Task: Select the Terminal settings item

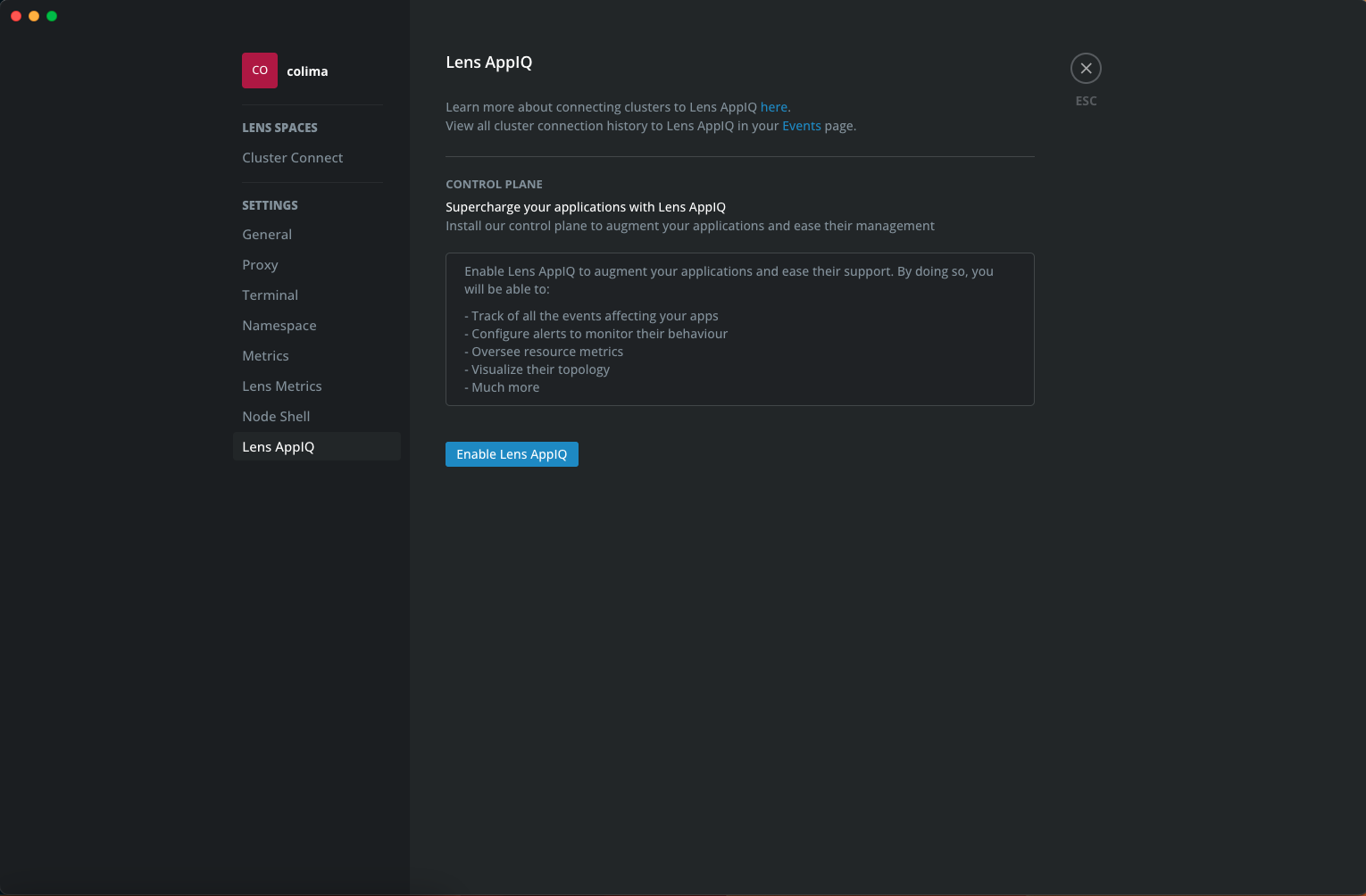Action: click(x=270, y=295)
